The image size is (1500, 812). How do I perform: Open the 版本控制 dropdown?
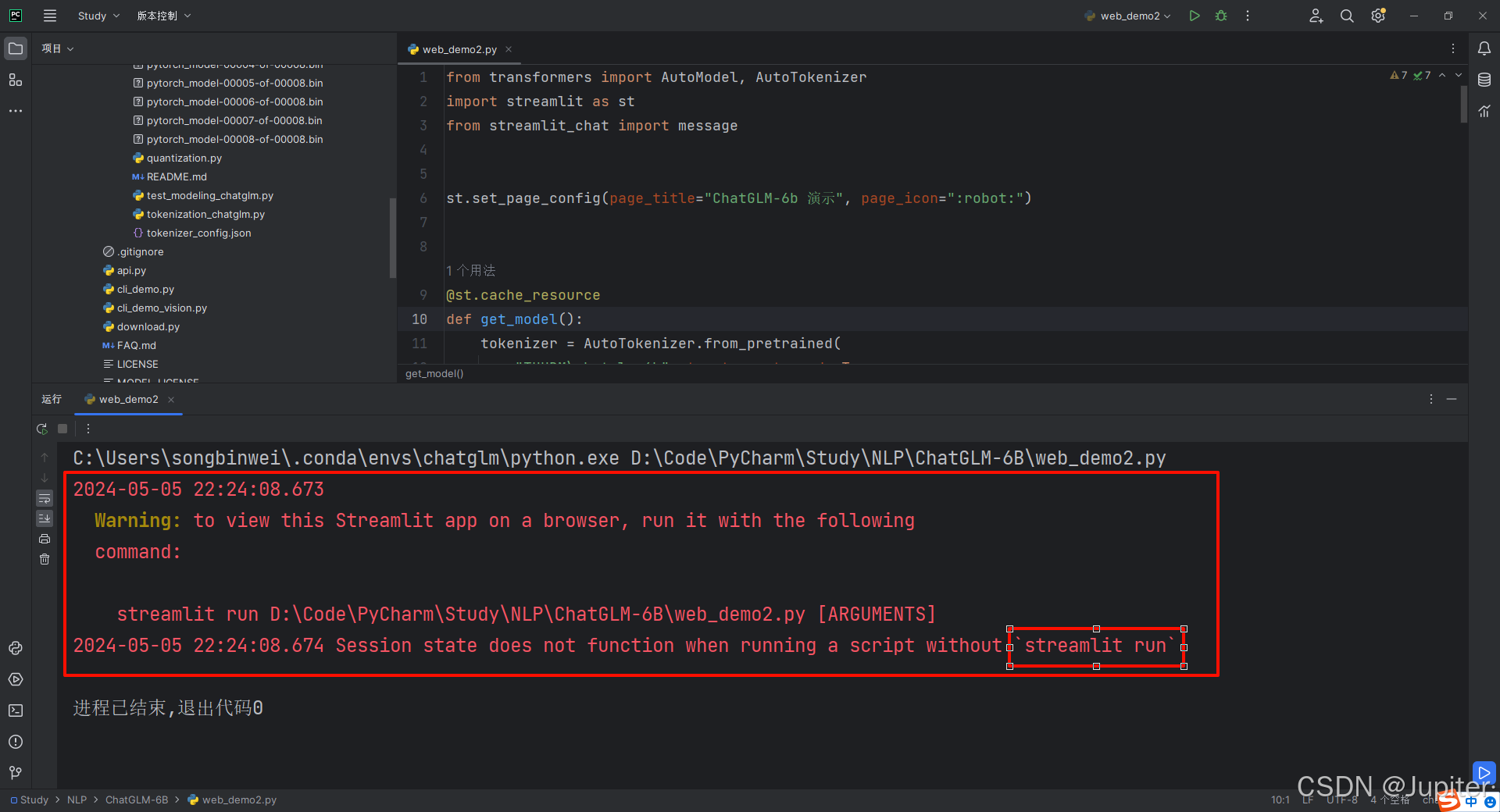tap(164, 16)
